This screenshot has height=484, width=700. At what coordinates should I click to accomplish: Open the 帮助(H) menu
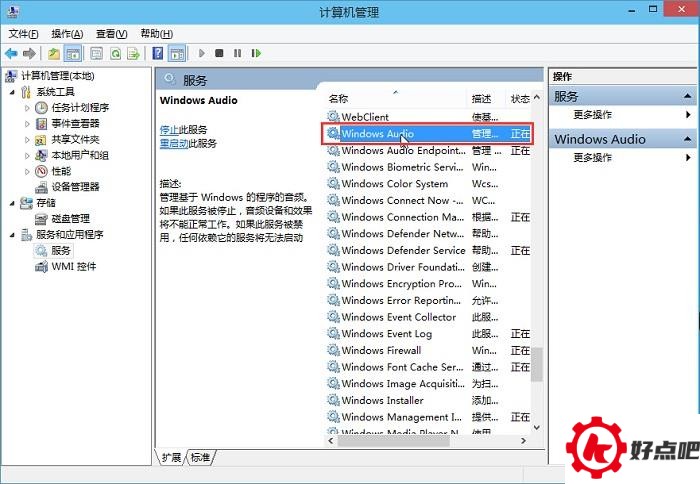(156, 34)
